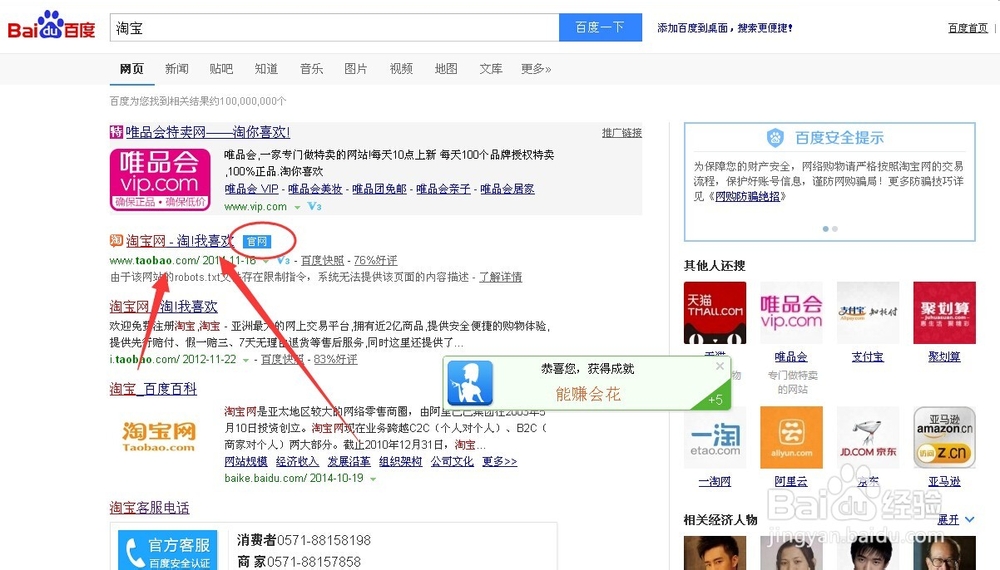Expand dropdown arrow after i.taobao.com date
The width and height of the screenshot is (1000, 570).
[246, 360]
